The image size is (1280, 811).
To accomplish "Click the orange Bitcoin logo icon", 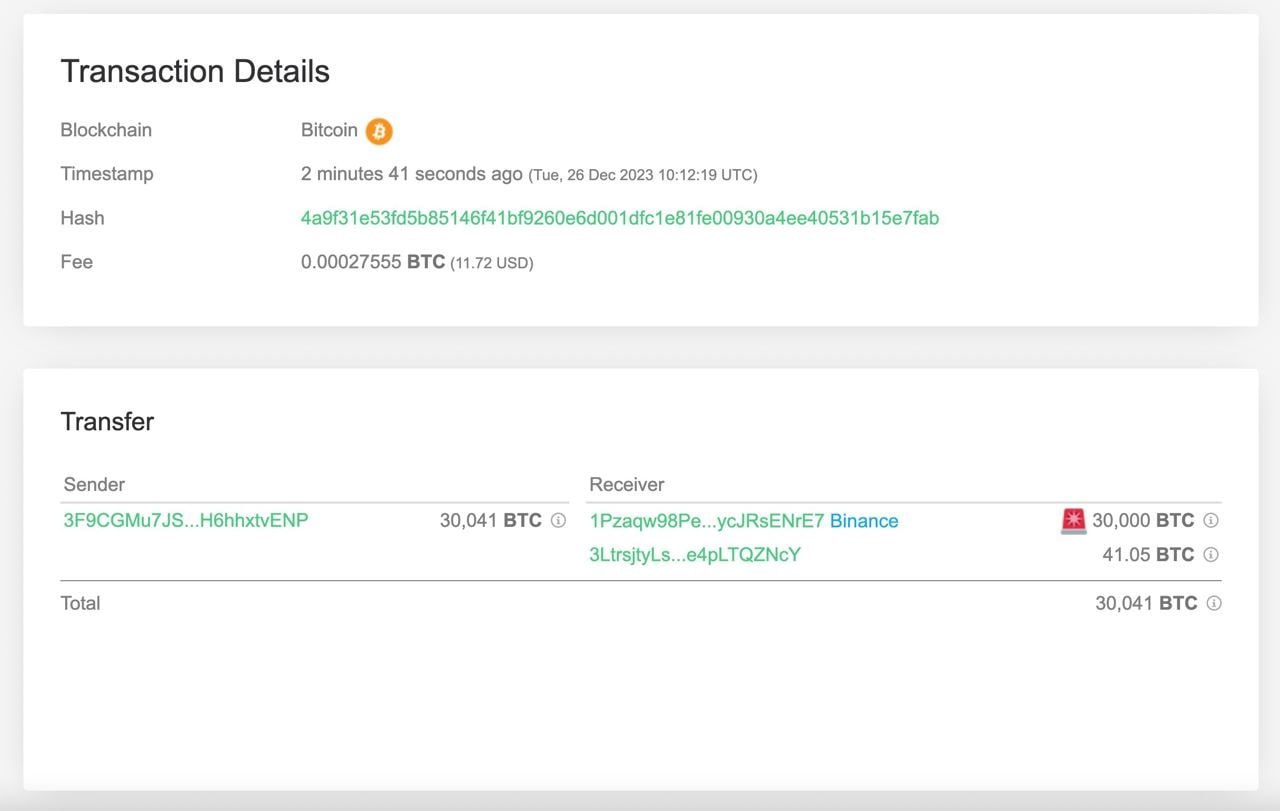I will [x=379, y=131].
